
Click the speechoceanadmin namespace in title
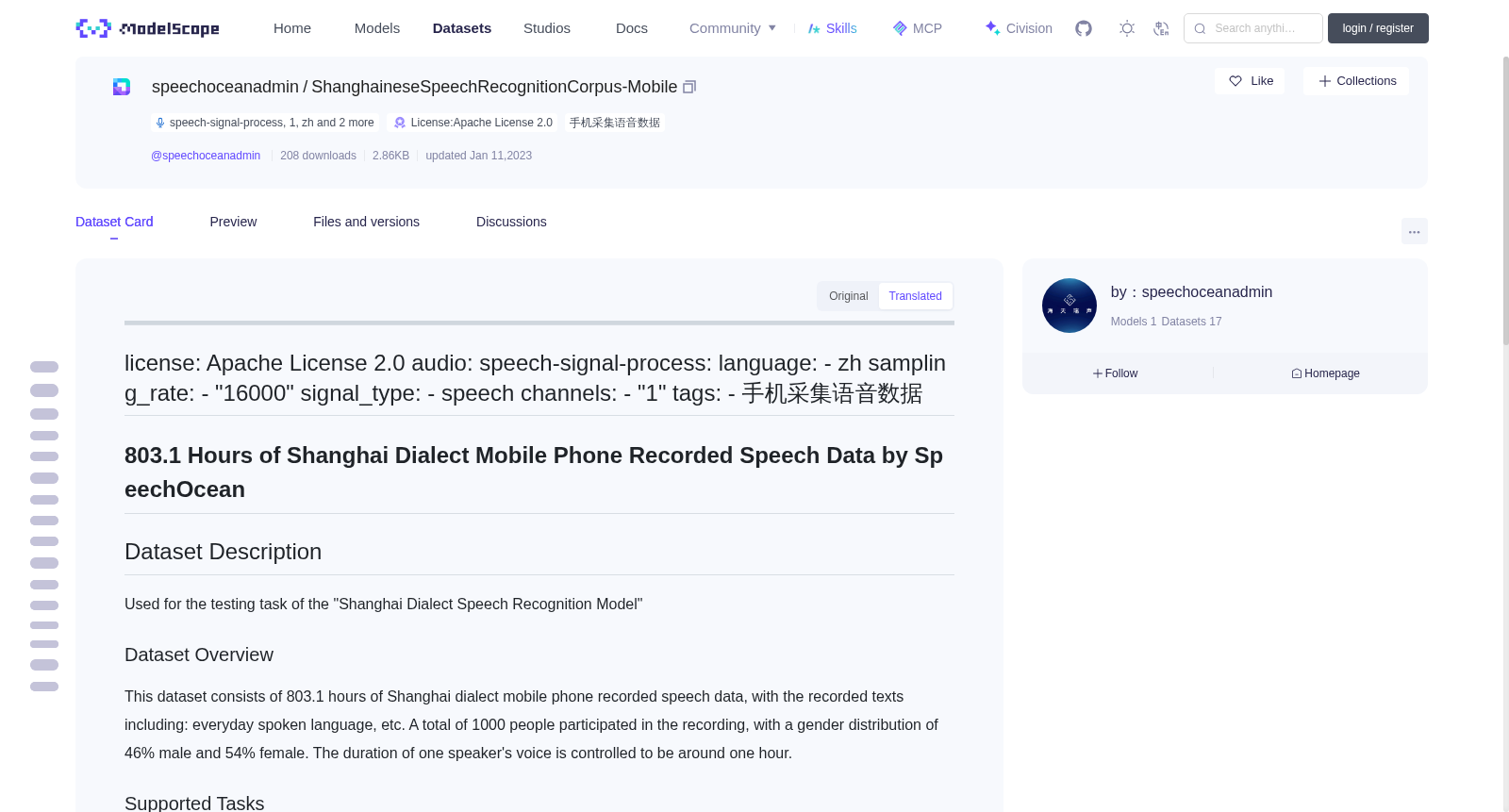point(224,87)
